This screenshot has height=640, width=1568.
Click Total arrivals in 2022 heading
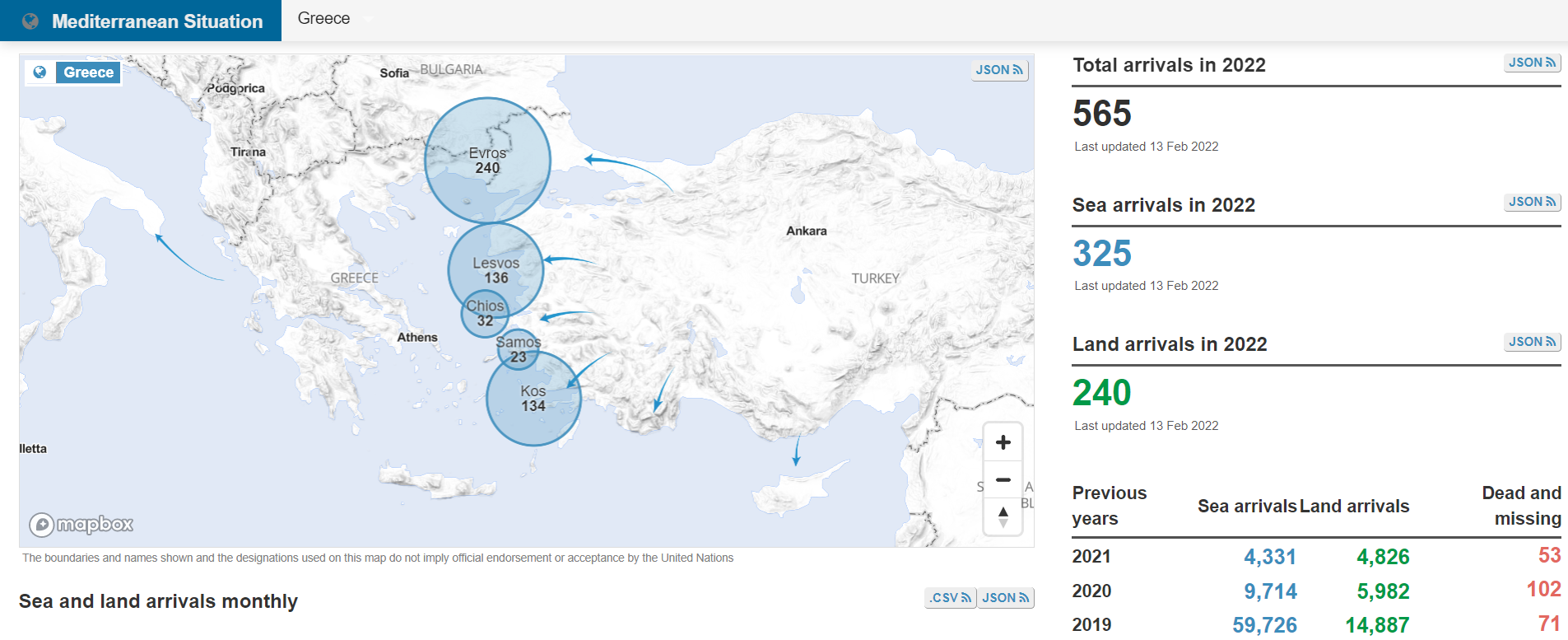tap(1169, 65)
